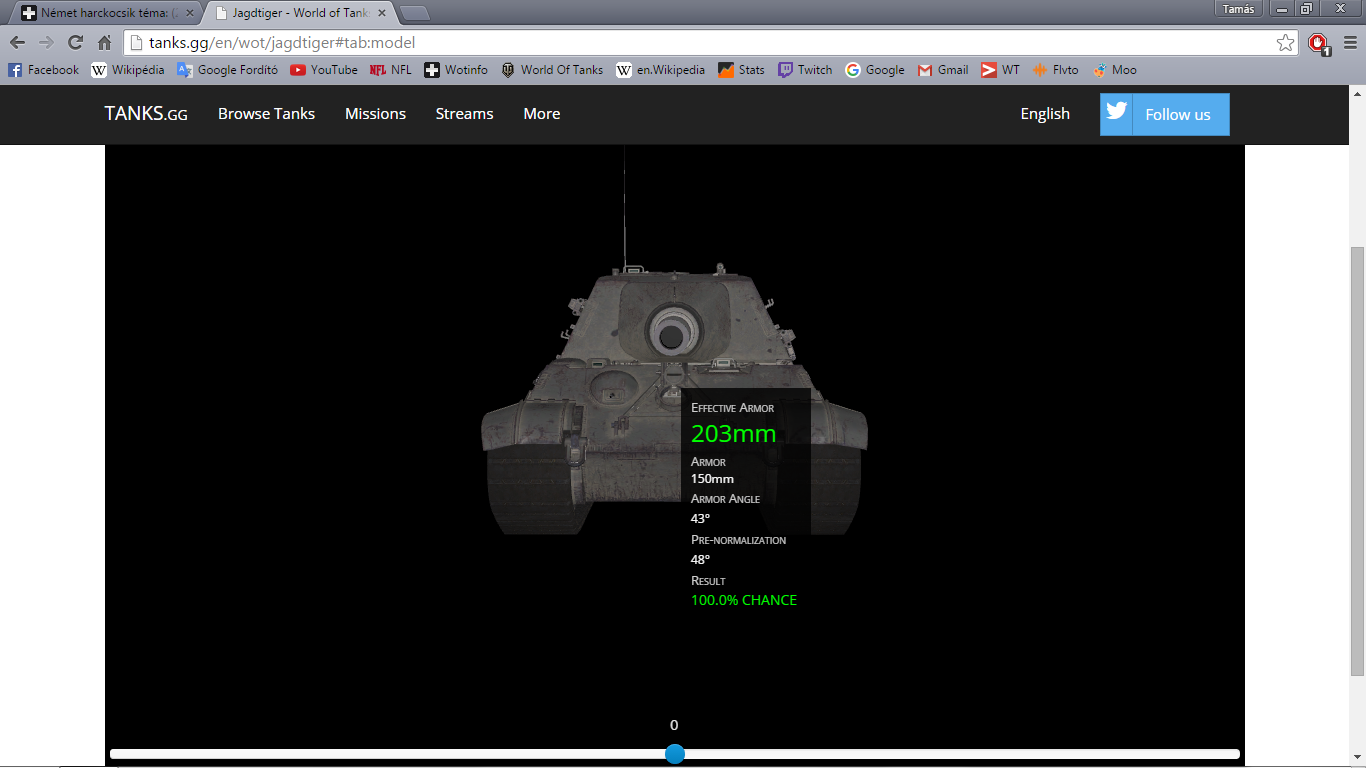Click the Tamás profile button
Screen dimensions: 1366x768
coord(1238,9)
